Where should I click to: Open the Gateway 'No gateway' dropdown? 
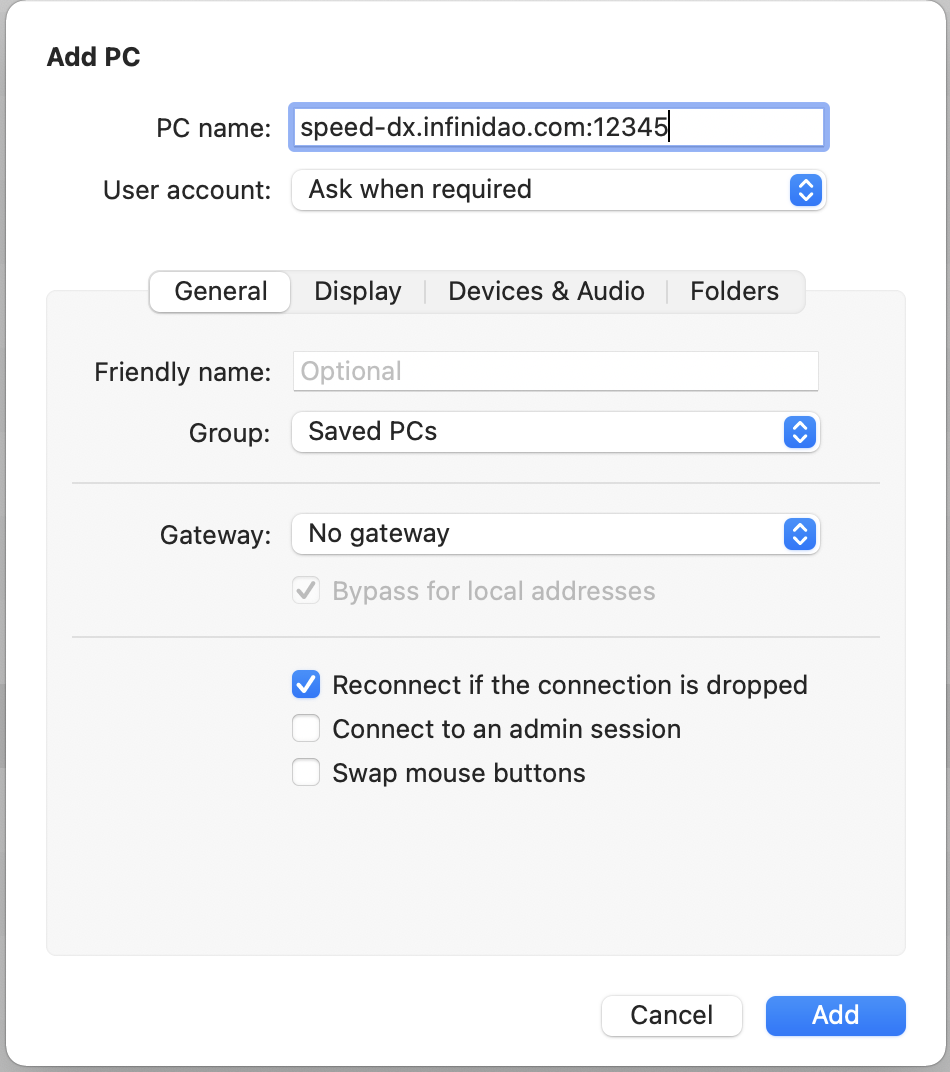540,534
